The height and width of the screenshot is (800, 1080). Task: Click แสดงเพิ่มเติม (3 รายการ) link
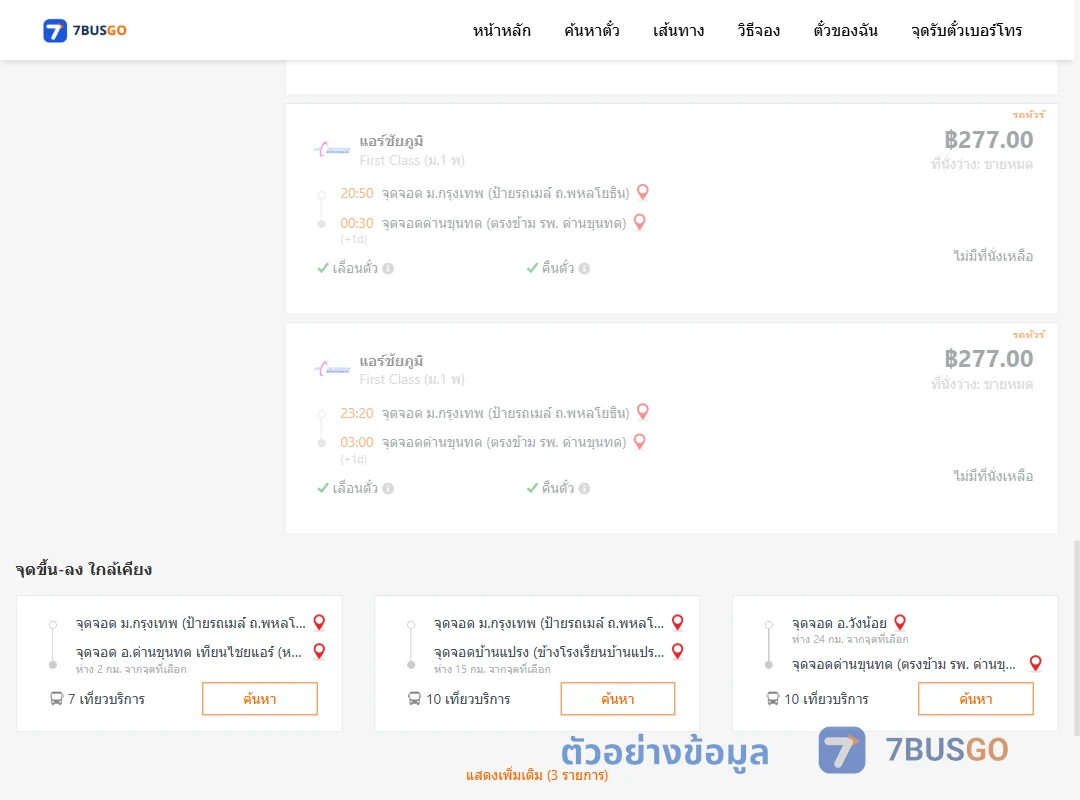[537, 775]
